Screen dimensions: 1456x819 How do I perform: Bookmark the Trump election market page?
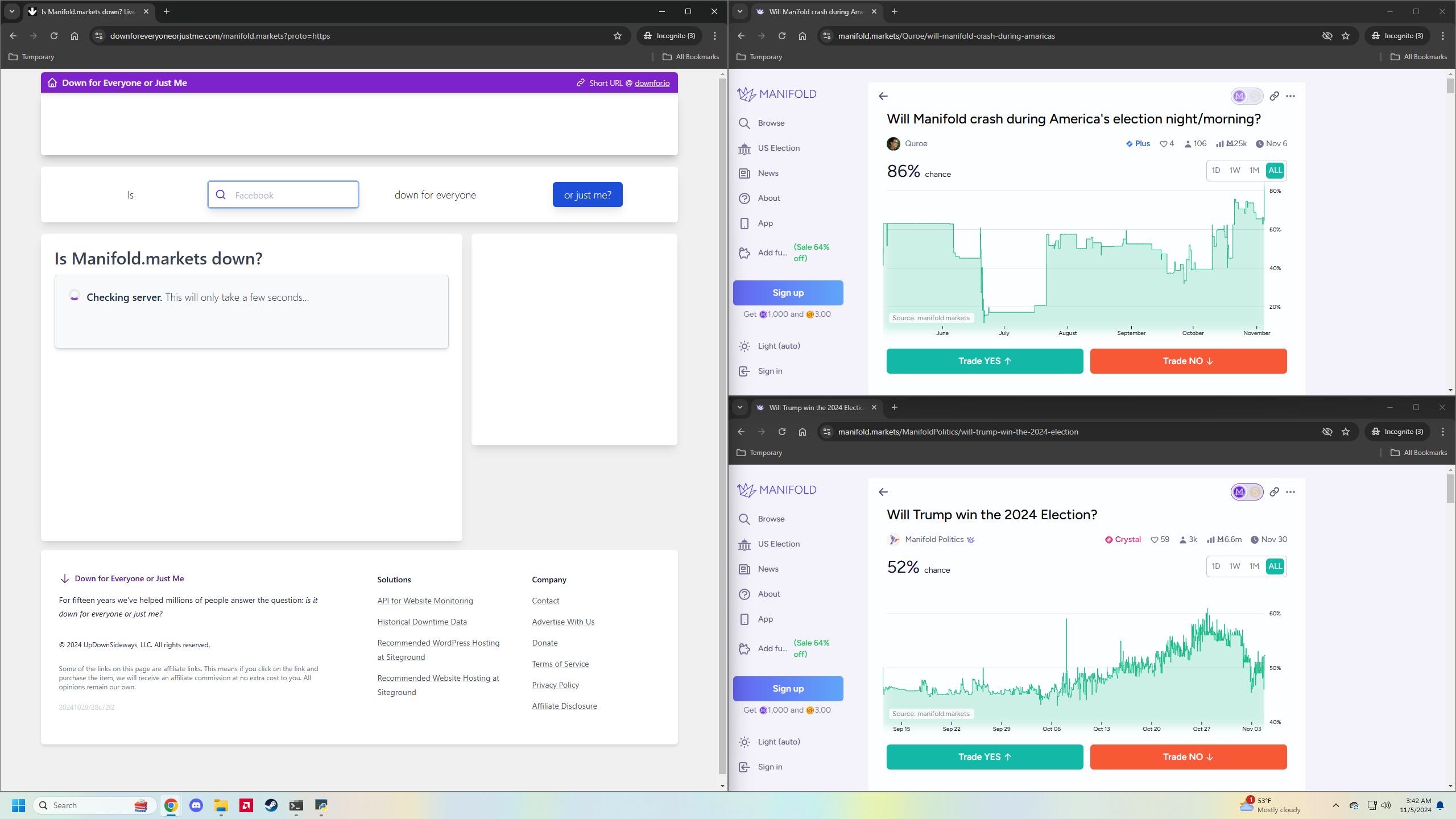[1346, 432]
